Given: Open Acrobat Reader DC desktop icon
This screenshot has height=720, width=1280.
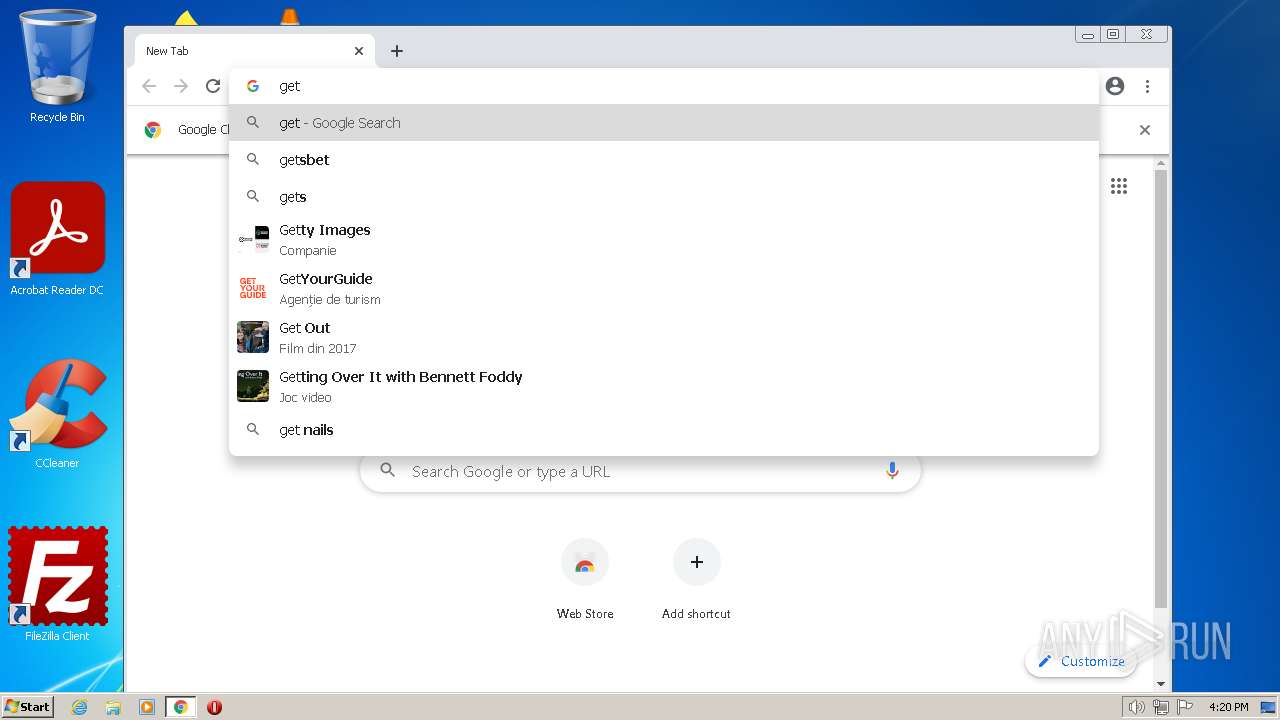Looking at the screenshot, I should [57, 239].
